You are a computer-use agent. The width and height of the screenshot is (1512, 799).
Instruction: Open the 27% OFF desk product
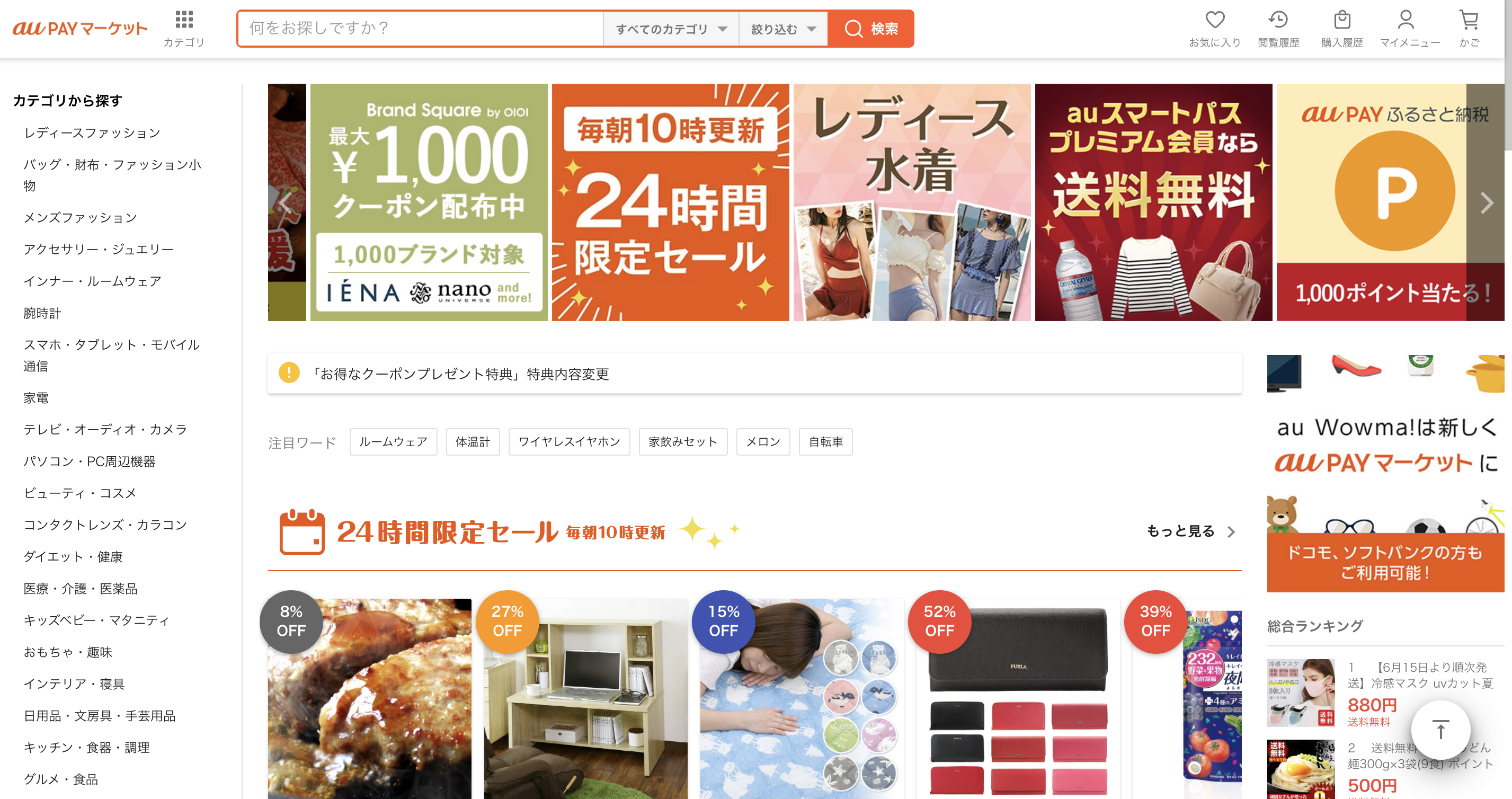pos(585,699)
